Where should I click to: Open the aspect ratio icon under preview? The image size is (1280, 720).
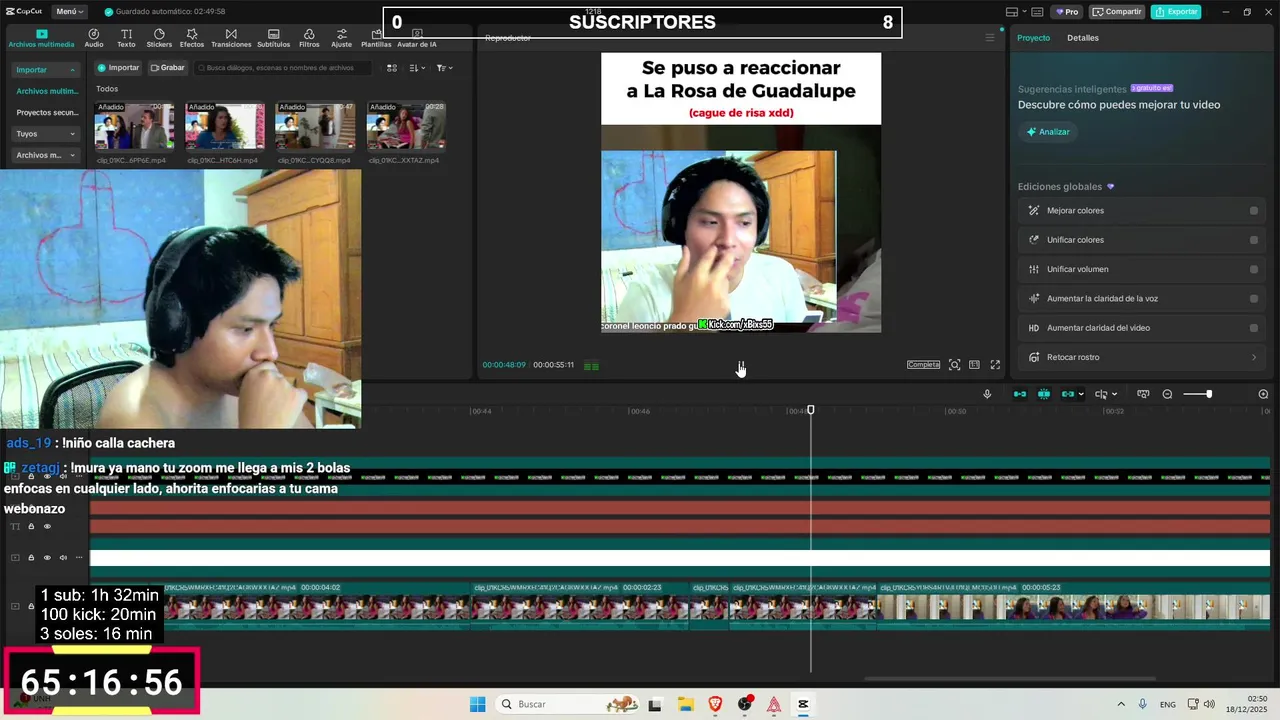(x=974, y=365)
